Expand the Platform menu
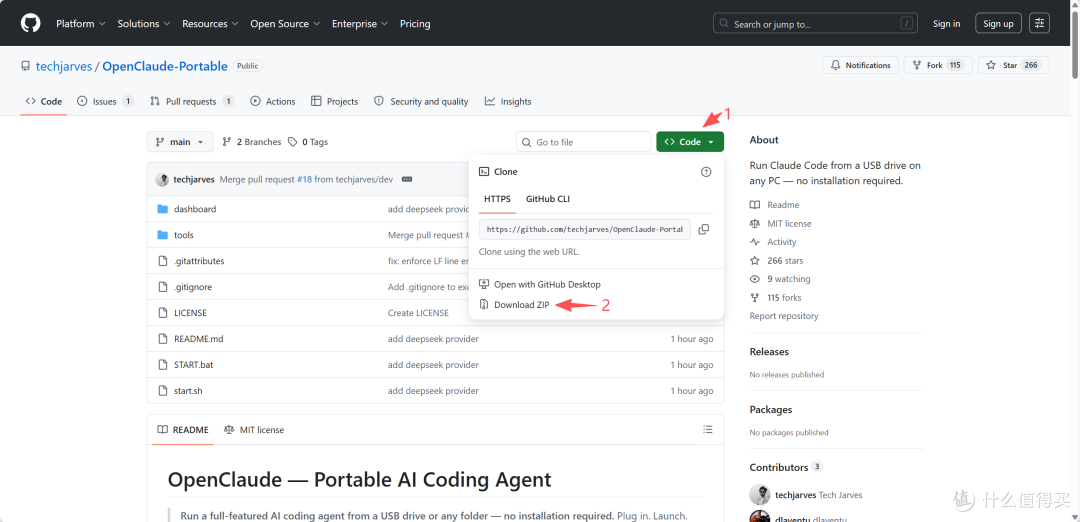This screenshot has height=522, width=1080. [81, 23]
